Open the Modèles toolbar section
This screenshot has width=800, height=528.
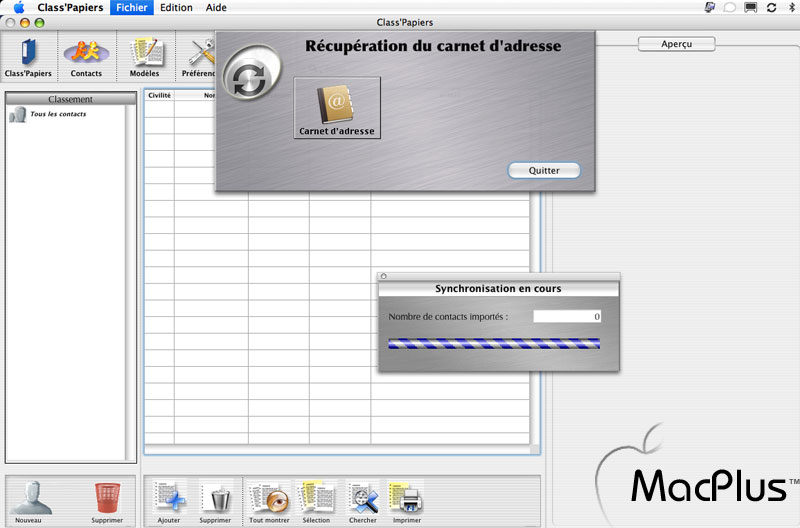coord(144,57)
